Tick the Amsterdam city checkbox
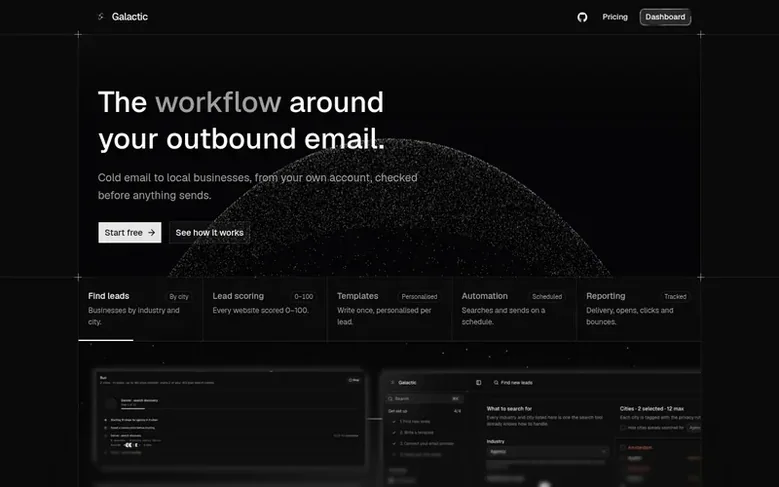Screen dimensions: 779x487 click(623, 447)
